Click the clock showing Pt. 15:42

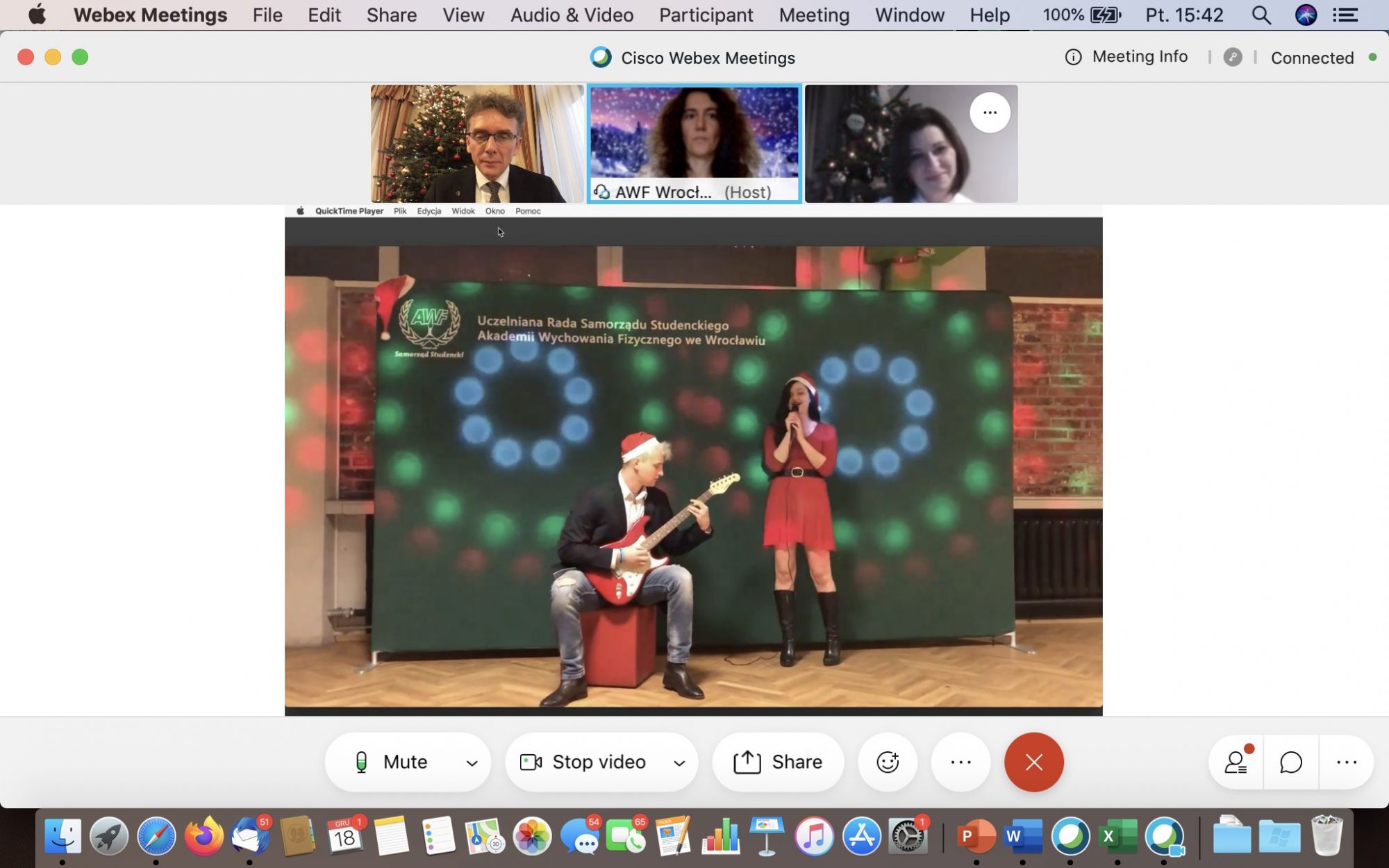[x=1184, y=15]
